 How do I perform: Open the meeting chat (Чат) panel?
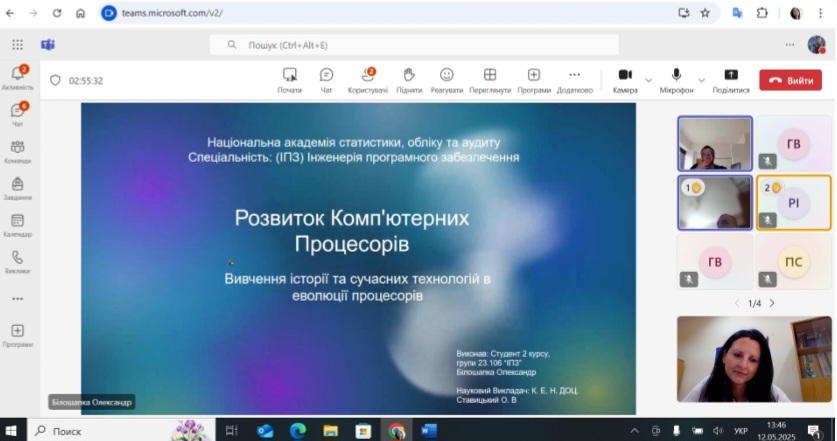point(326,79)
